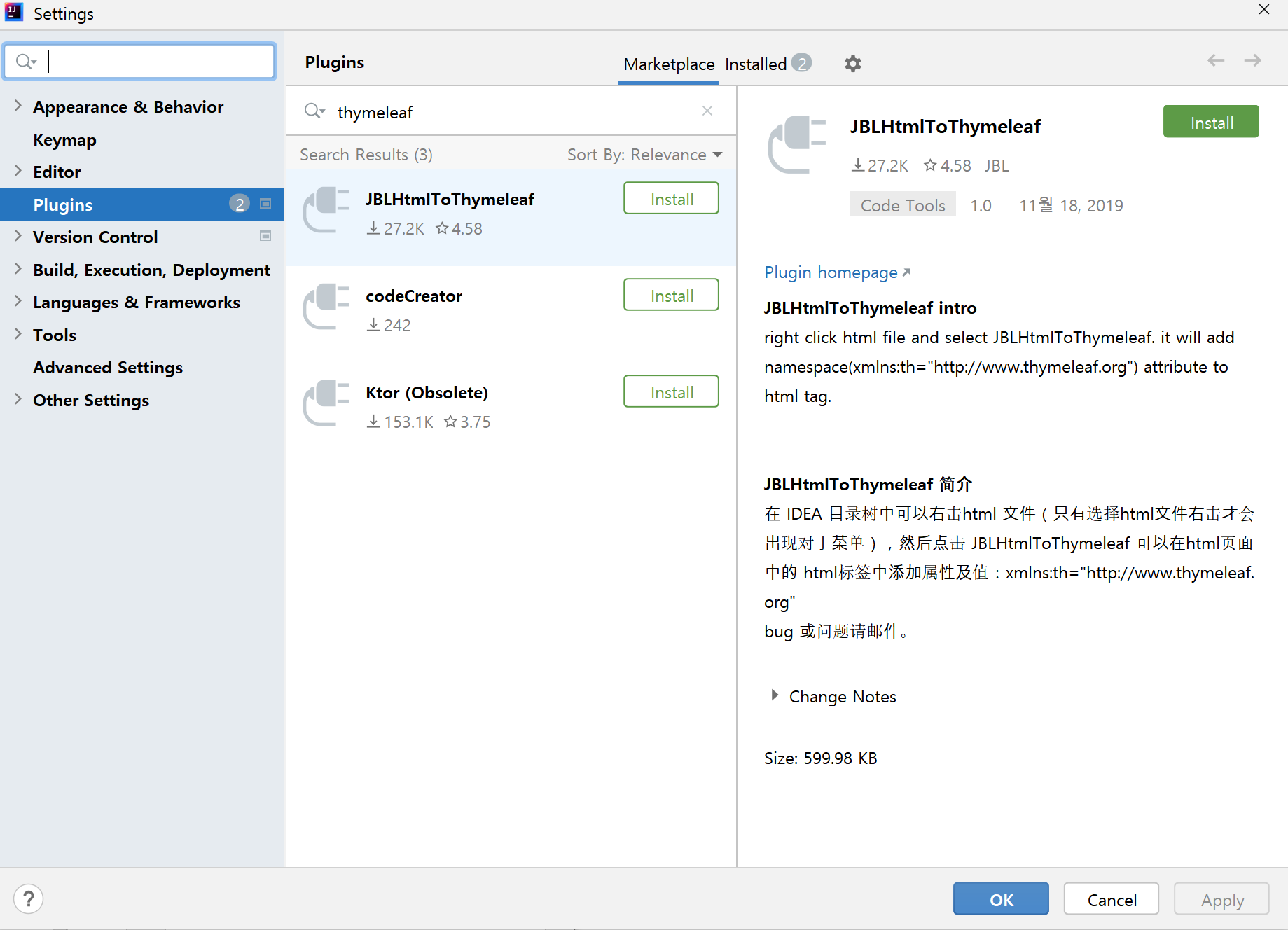This screenshot has height=930, width=1288.
Task: Focus the settings search field
Action: 140,62
